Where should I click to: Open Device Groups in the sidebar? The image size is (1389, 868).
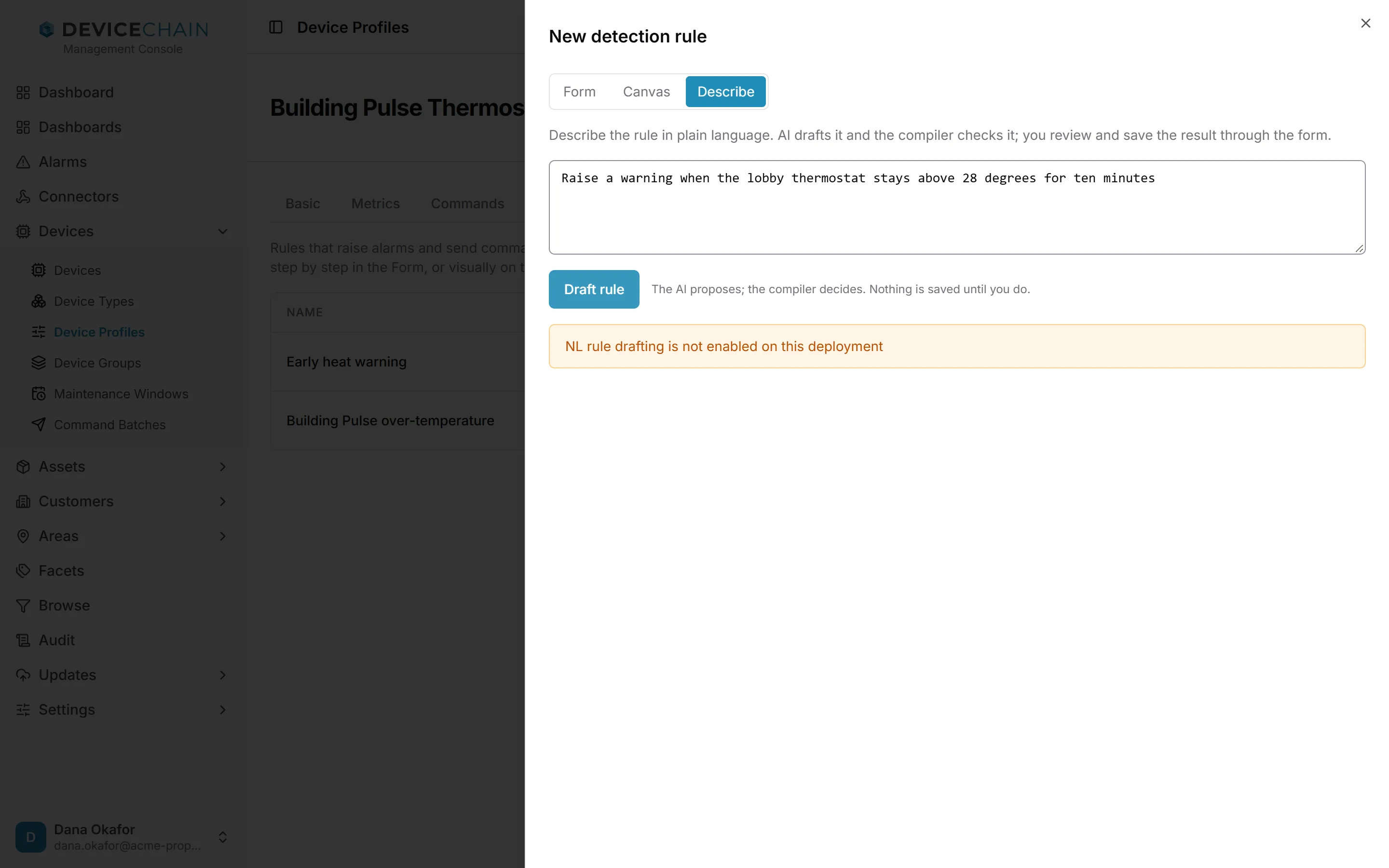tap(97, 363)
